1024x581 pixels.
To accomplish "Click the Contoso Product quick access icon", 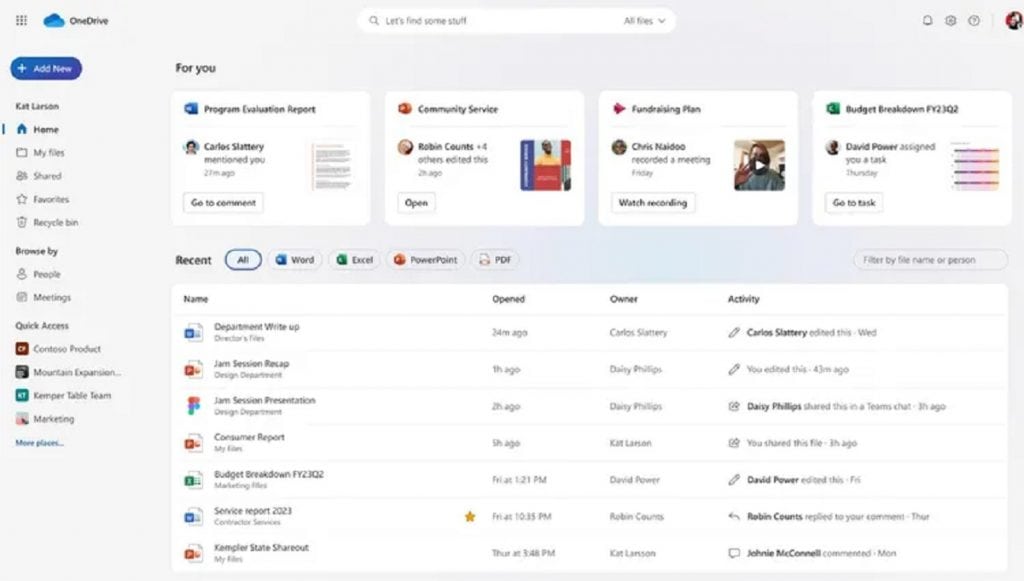I will [22, 349].
